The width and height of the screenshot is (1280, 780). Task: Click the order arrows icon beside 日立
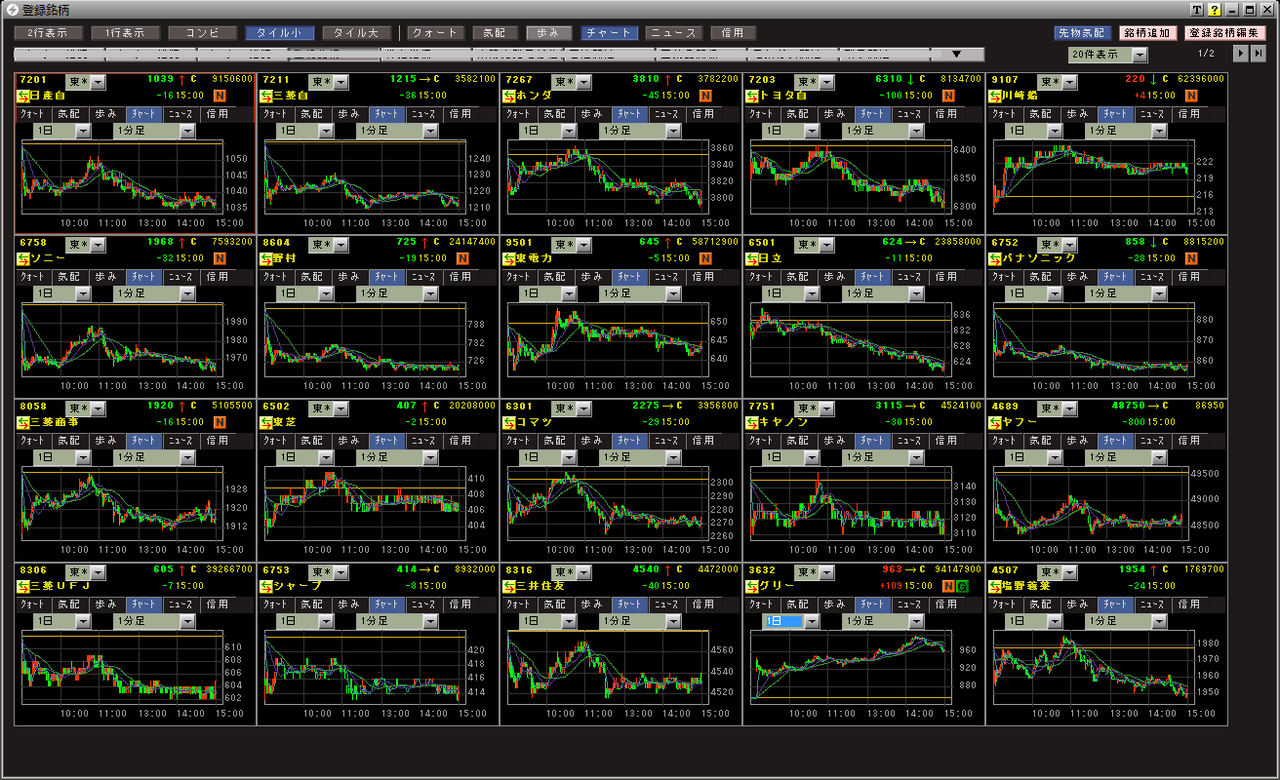(x=753, y=258)
